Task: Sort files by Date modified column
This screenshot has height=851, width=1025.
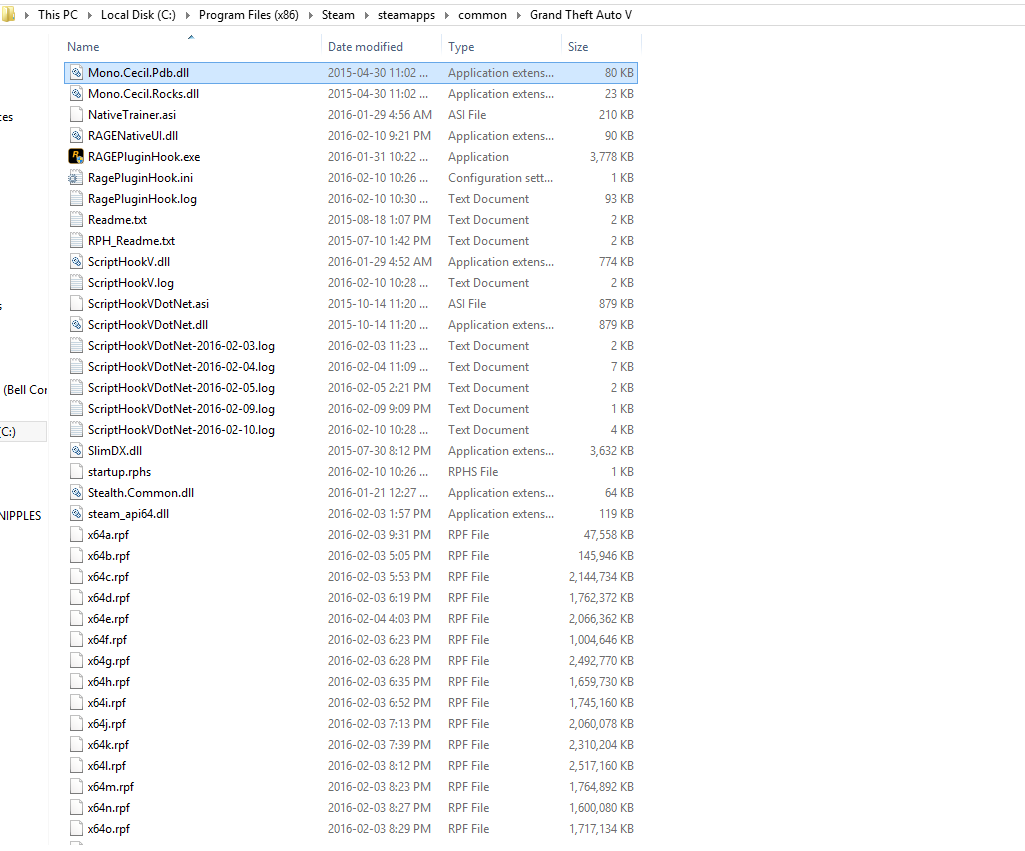Action: pos(365,46)
